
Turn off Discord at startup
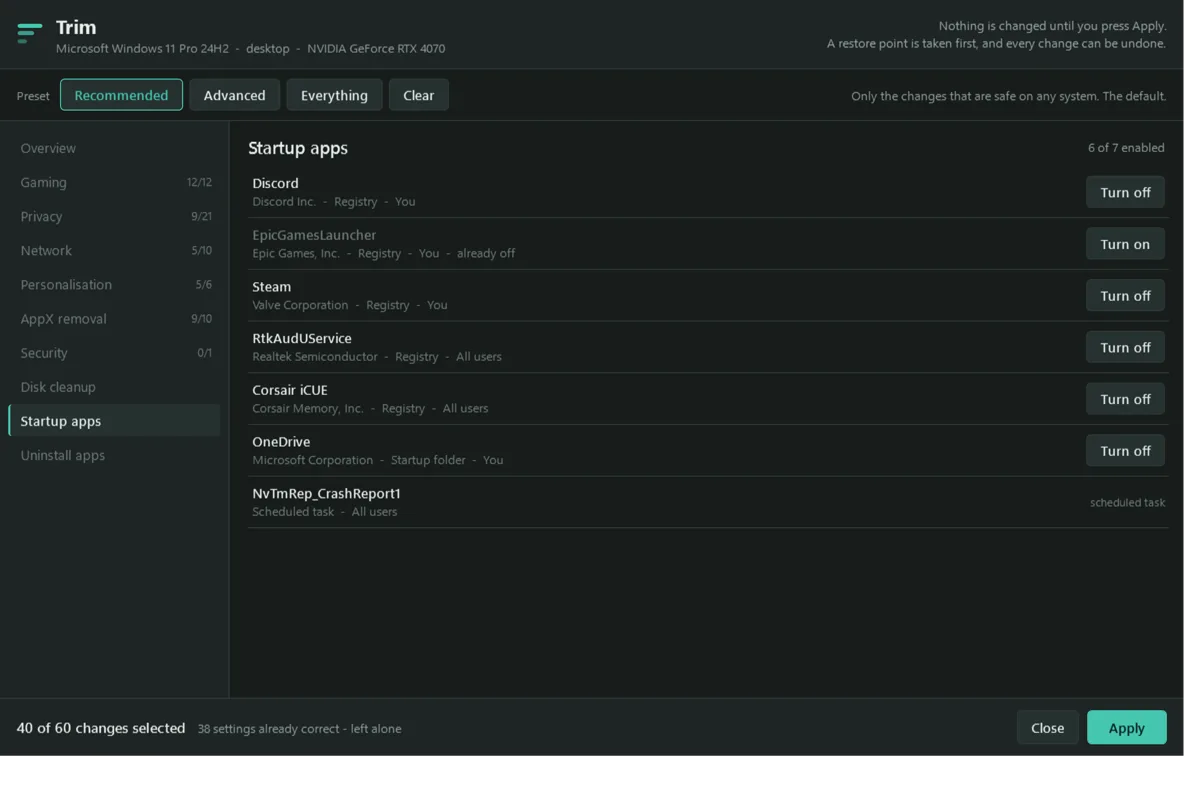[x=1125, y=192]
